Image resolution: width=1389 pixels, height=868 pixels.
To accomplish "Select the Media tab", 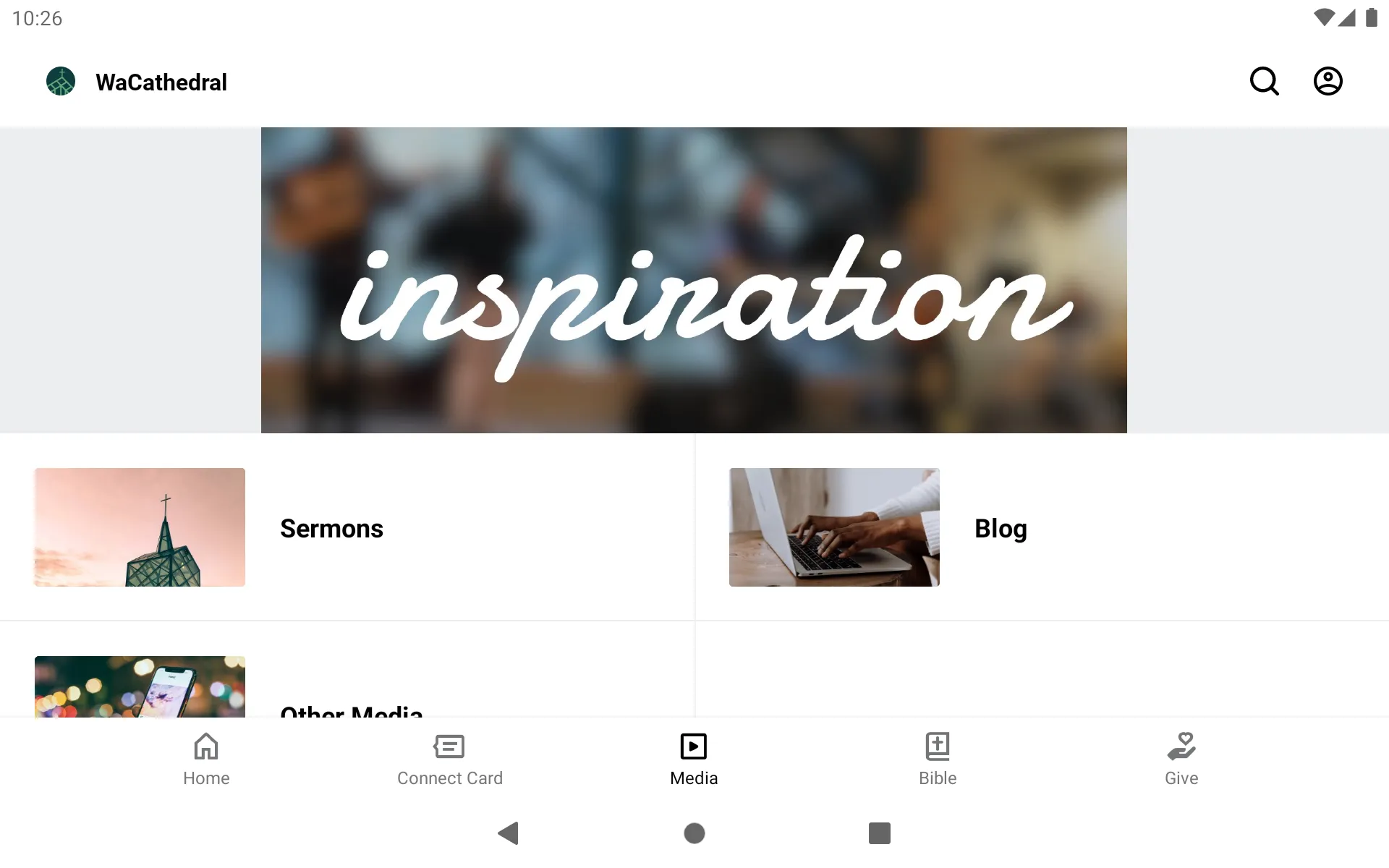I will tap(693, 758).
